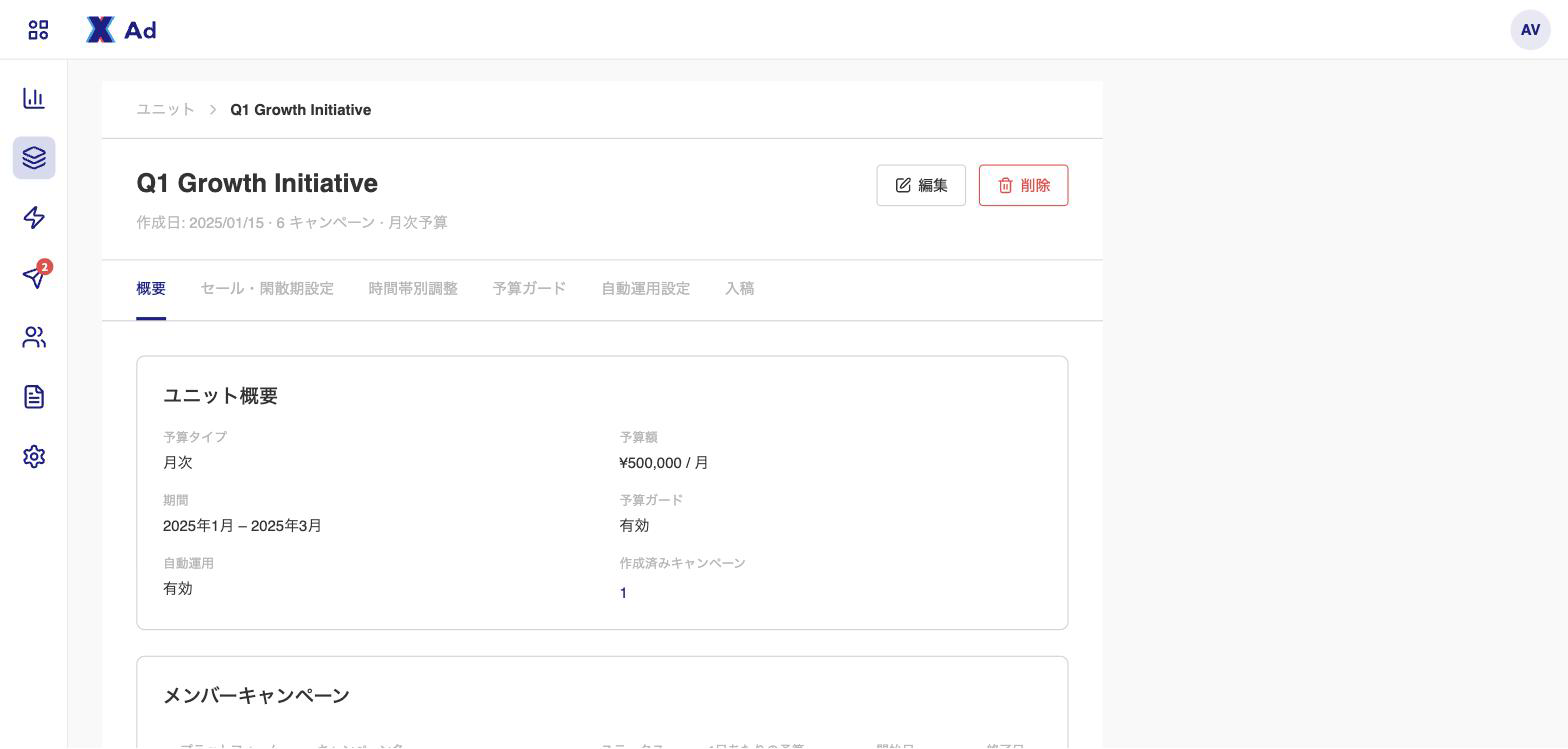
Task: Open the document reports sidebar icon
Action: tap(34, 397)
